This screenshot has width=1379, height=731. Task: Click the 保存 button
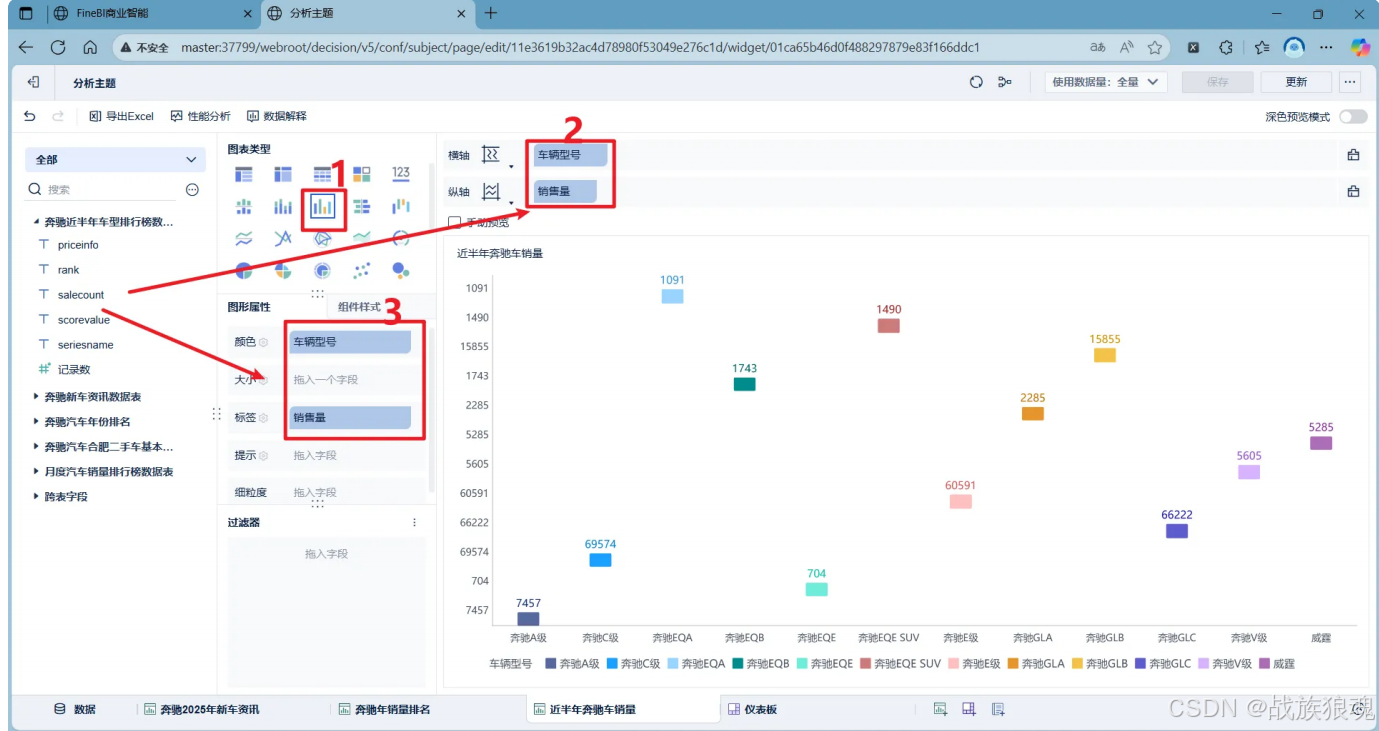[x=1217, y=82]
